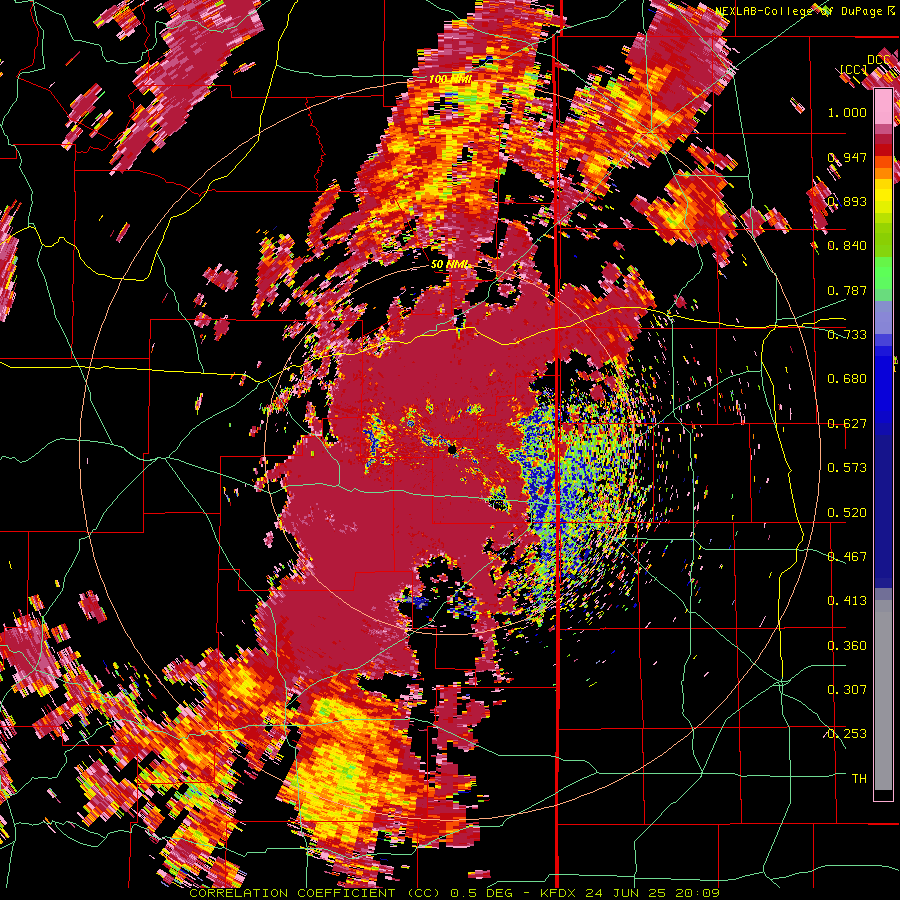This screenshot has height=900, width=900.
Task: Click the 0.360 scale label
Action: click(x=847, y=646)
